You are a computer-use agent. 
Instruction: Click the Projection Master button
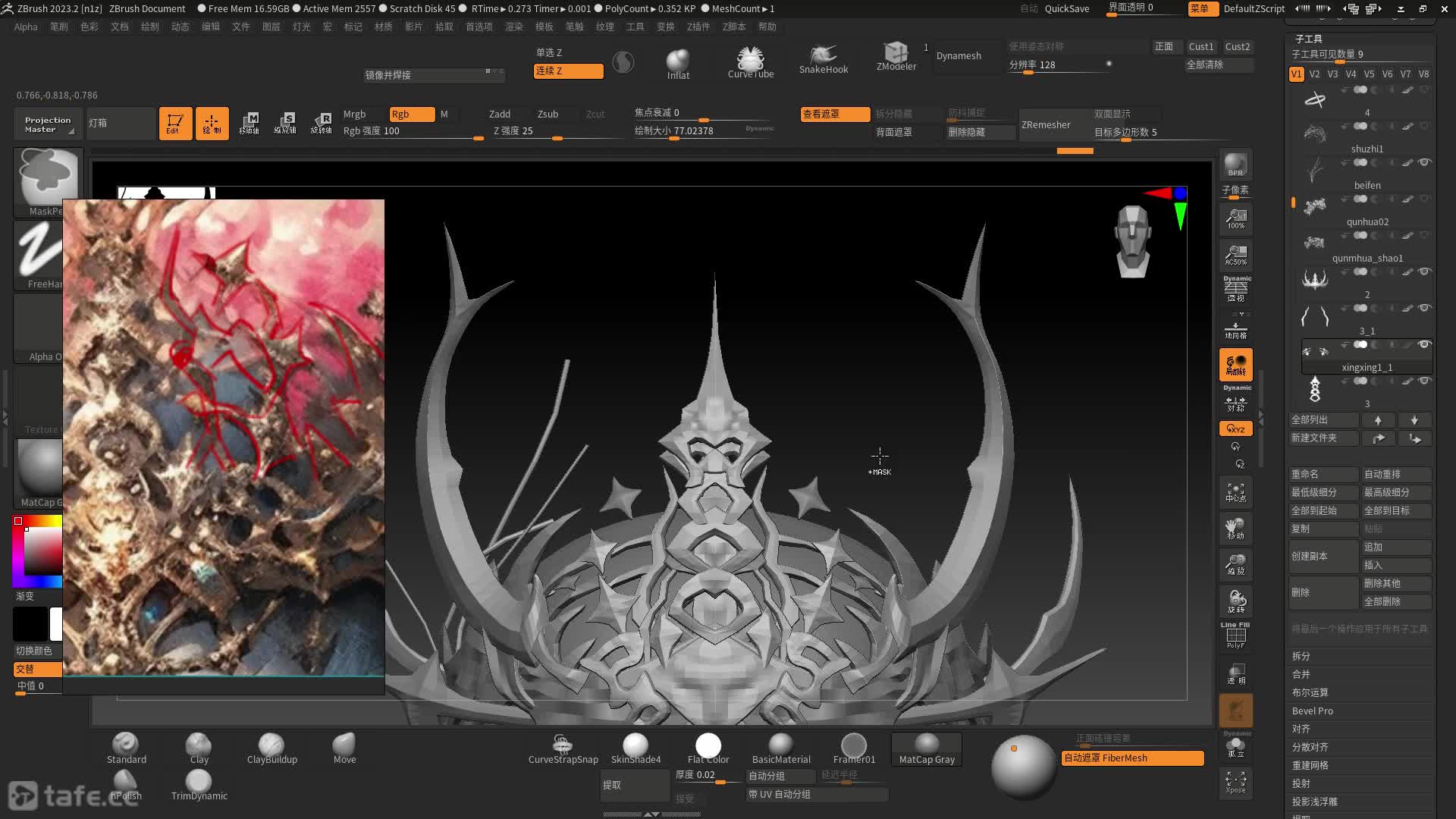click(47, 124)
